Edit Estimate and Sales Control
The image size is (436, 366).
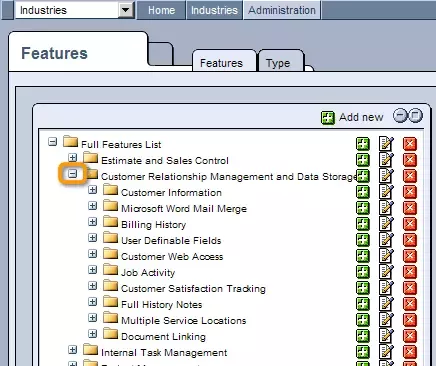(x=386, y=160)
